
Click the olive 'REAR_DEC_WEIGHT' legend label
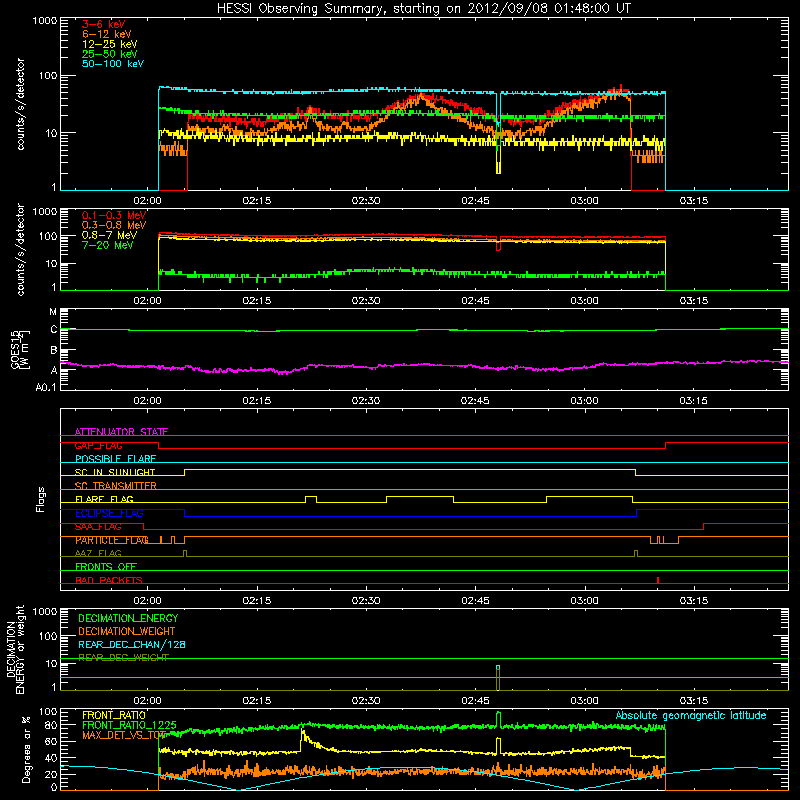[x=123, y=658]
